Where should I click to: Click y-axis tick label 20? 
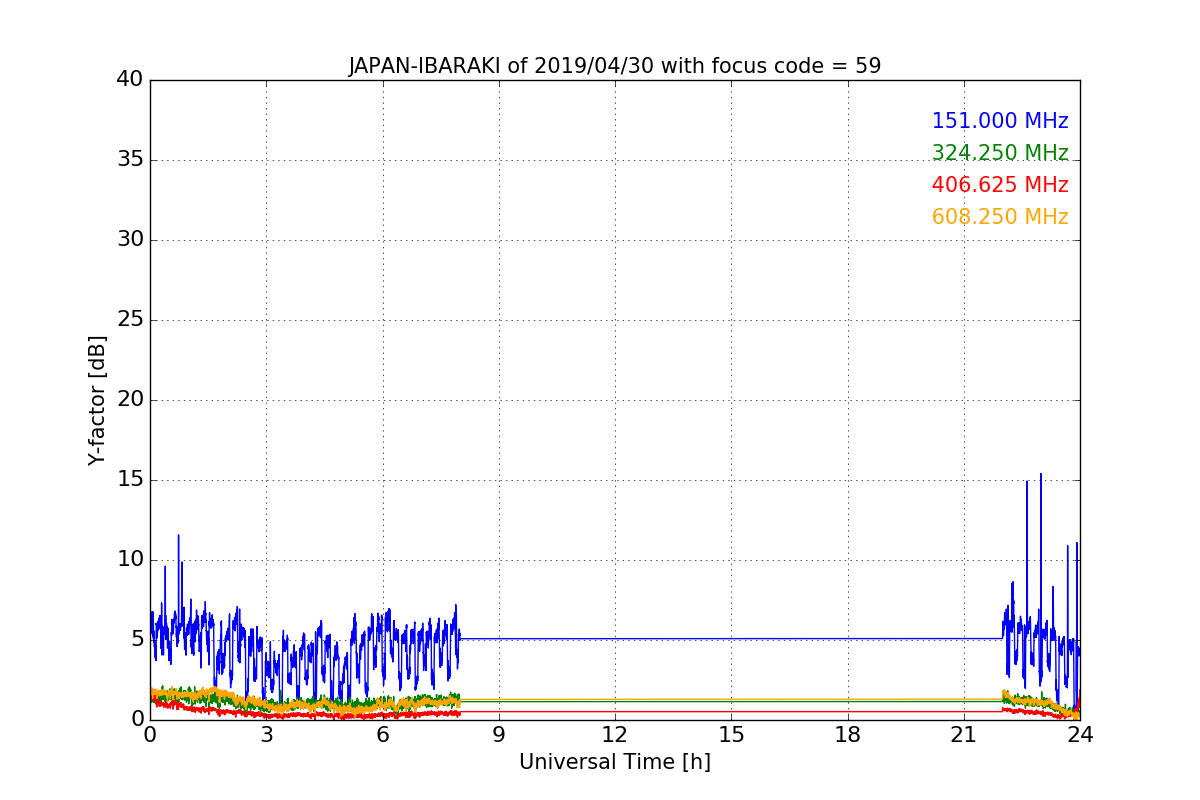coord(130,399)
